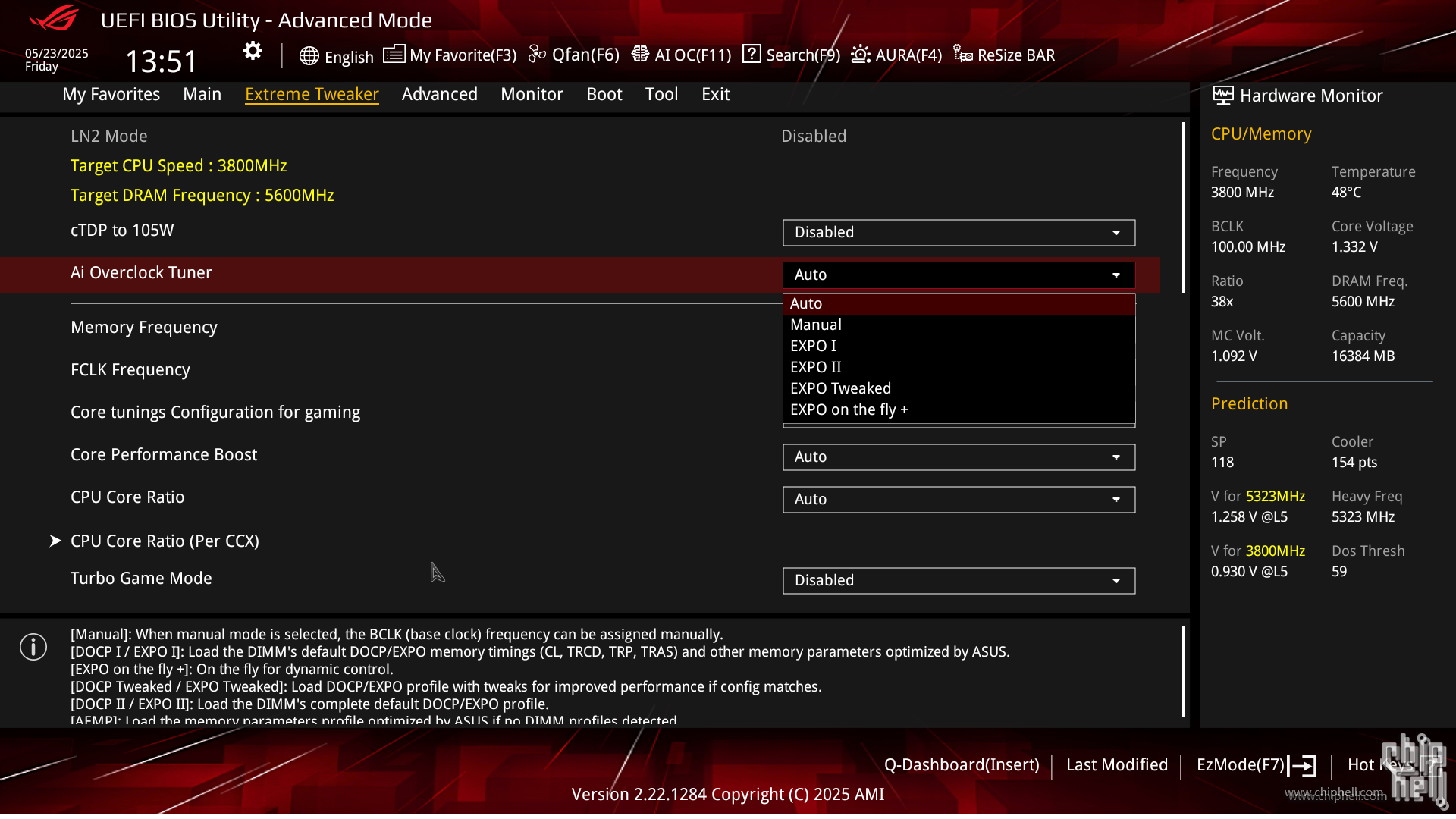Click the Hardware Monitor icon

(x=1223, y=96)
